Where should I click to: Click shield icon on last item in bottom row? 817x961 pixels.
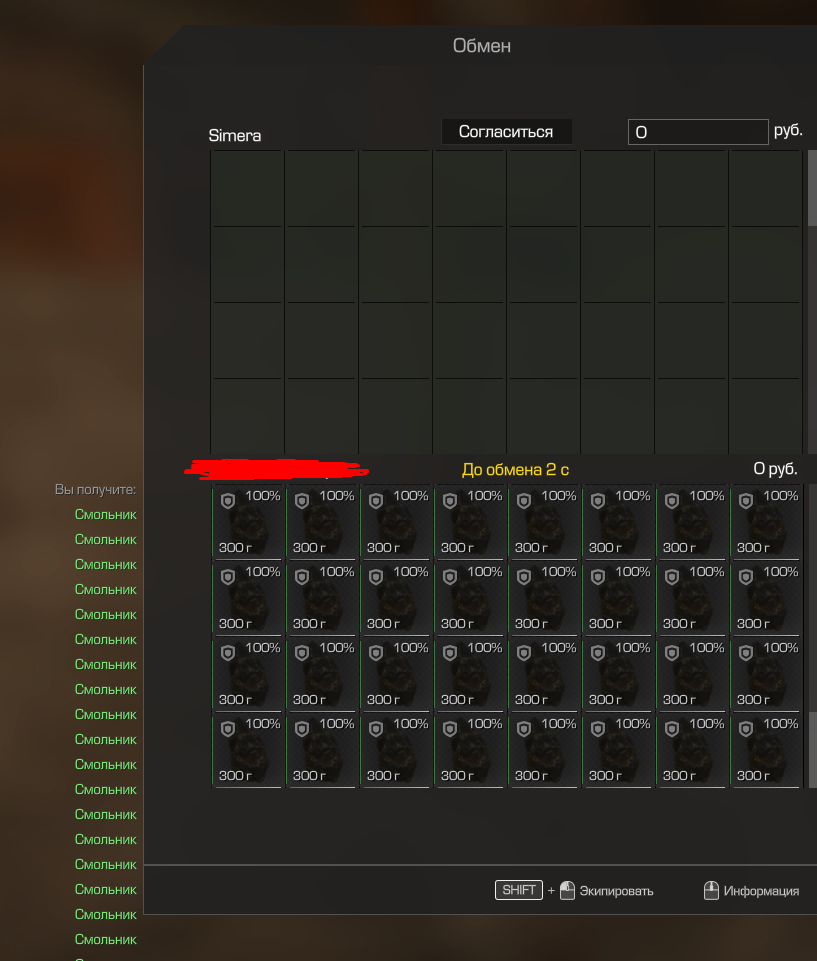coord(745,729)
